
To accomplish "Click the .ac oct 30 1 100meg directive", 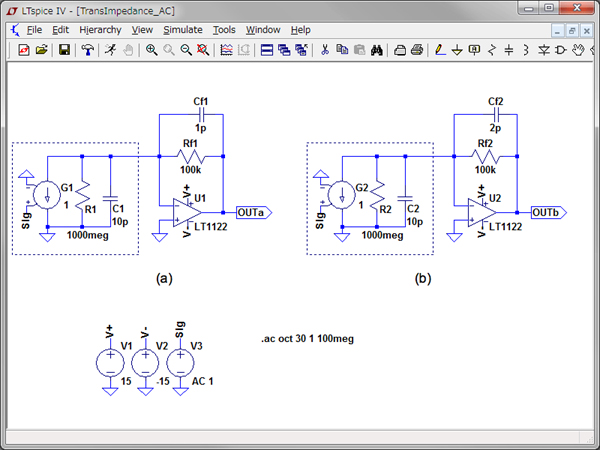I will pos(307,339).
